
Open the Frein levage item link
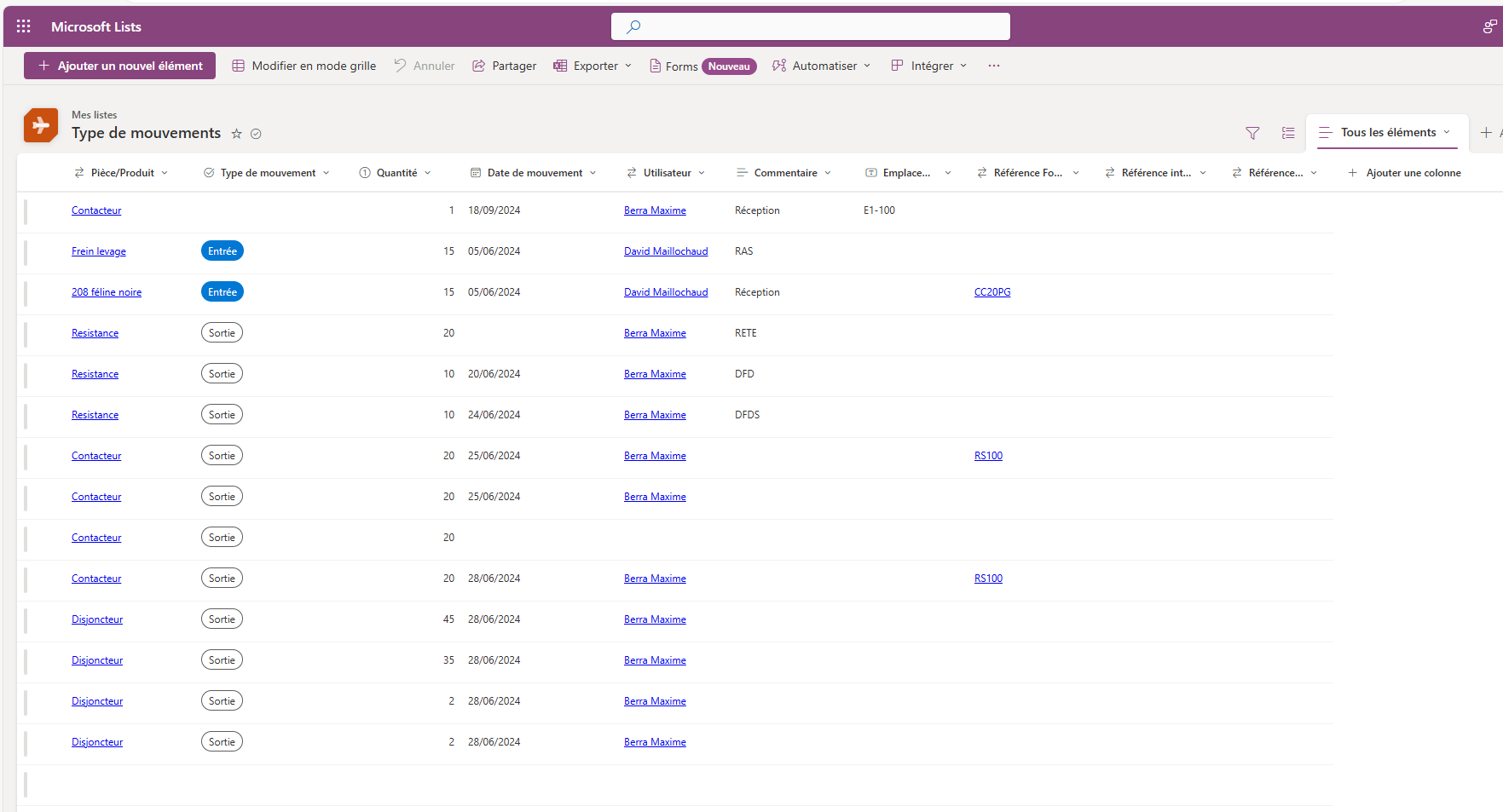pyautogui.click(x=99, y=251)
